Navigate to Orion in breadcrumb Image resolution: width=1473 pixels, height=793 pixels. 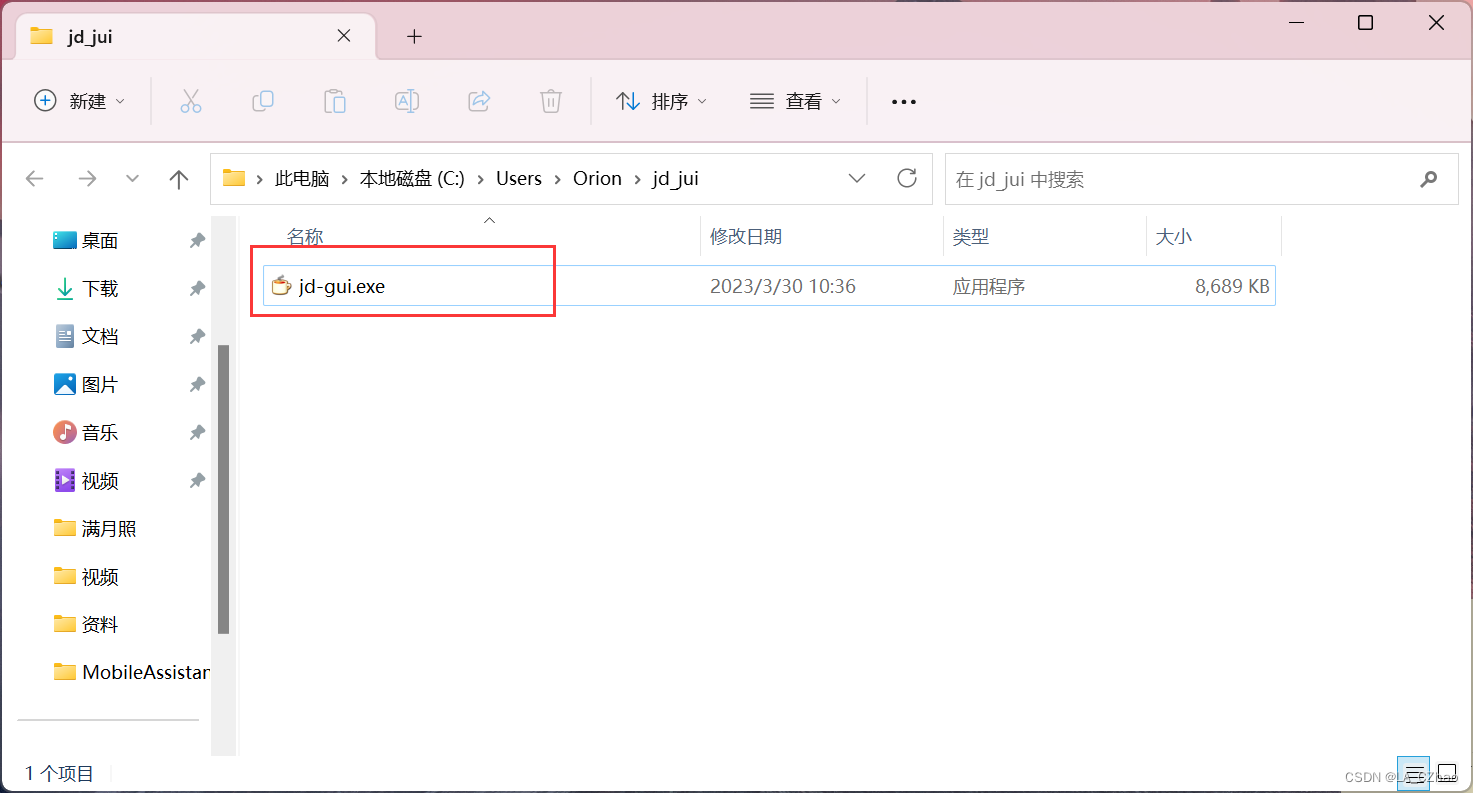tap(597, 179)
